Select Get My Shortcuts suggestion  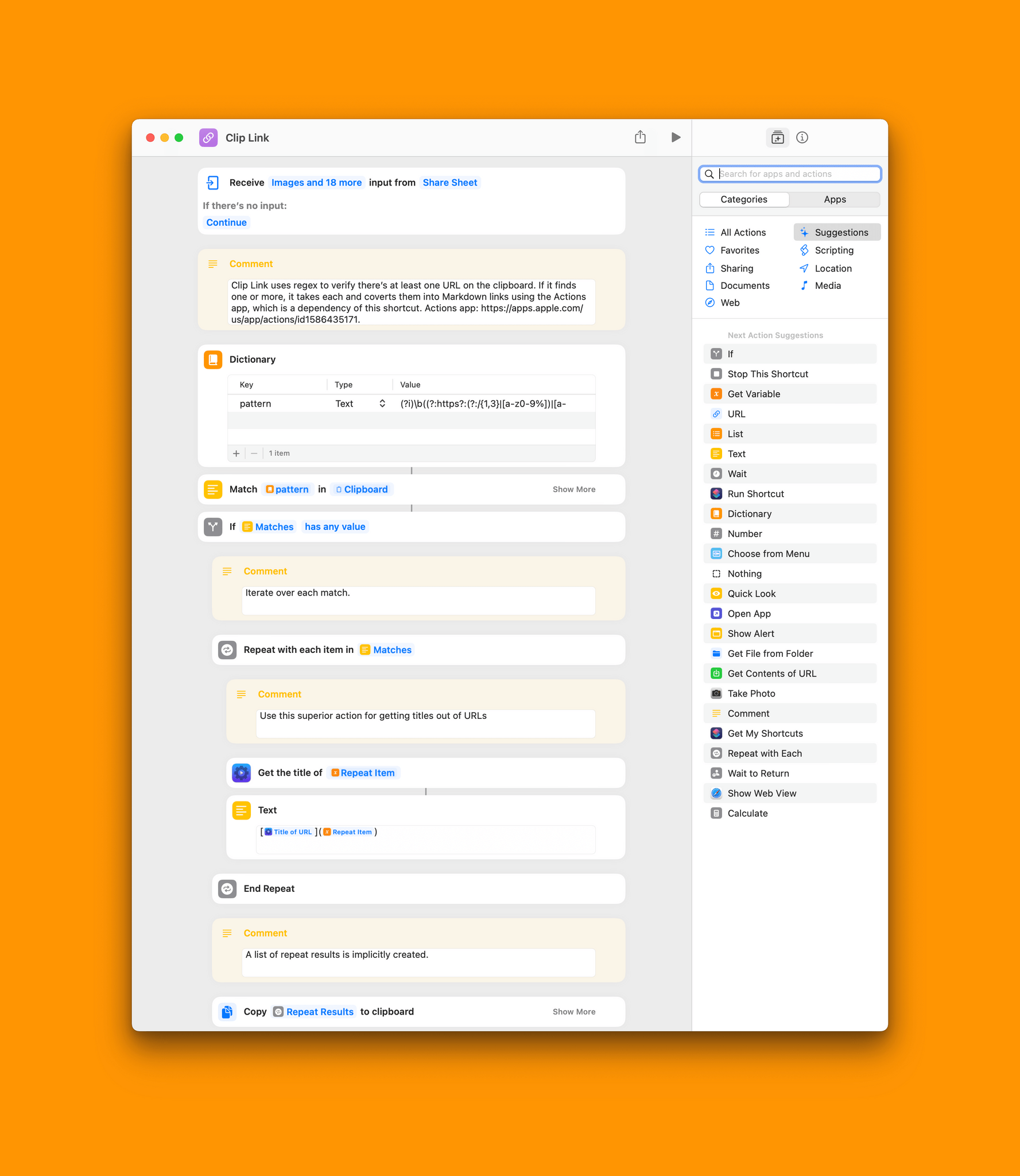(x=790, y=733)
